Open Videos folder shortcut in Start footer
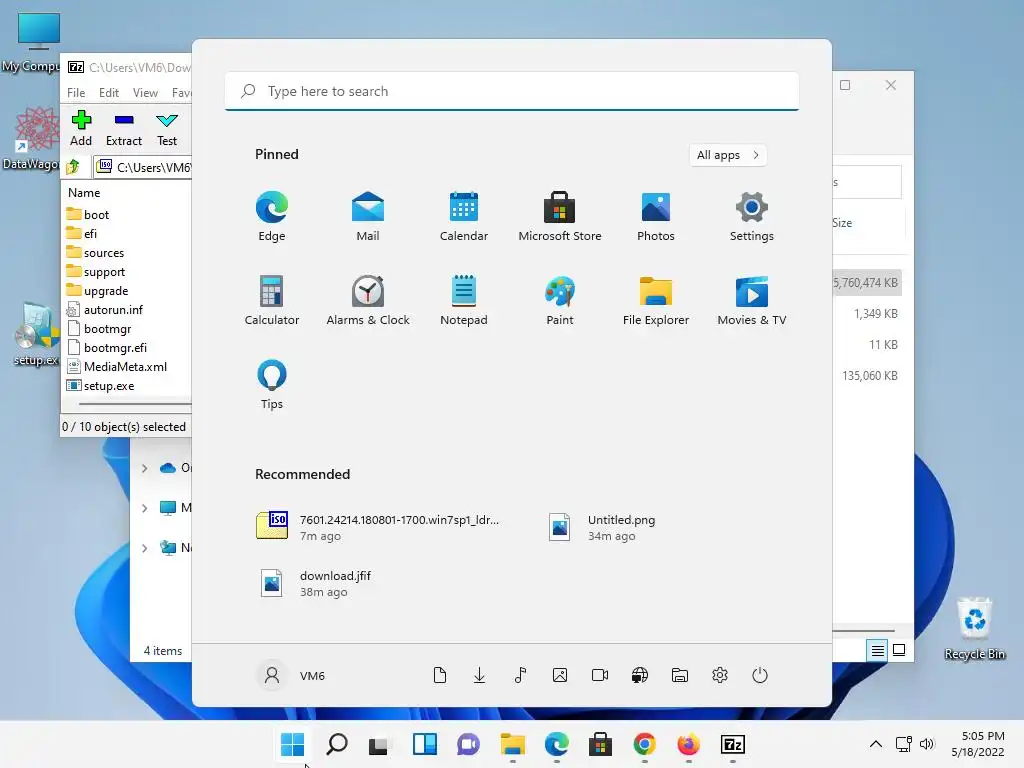The image size is (1024, 768). click(600, 675)
